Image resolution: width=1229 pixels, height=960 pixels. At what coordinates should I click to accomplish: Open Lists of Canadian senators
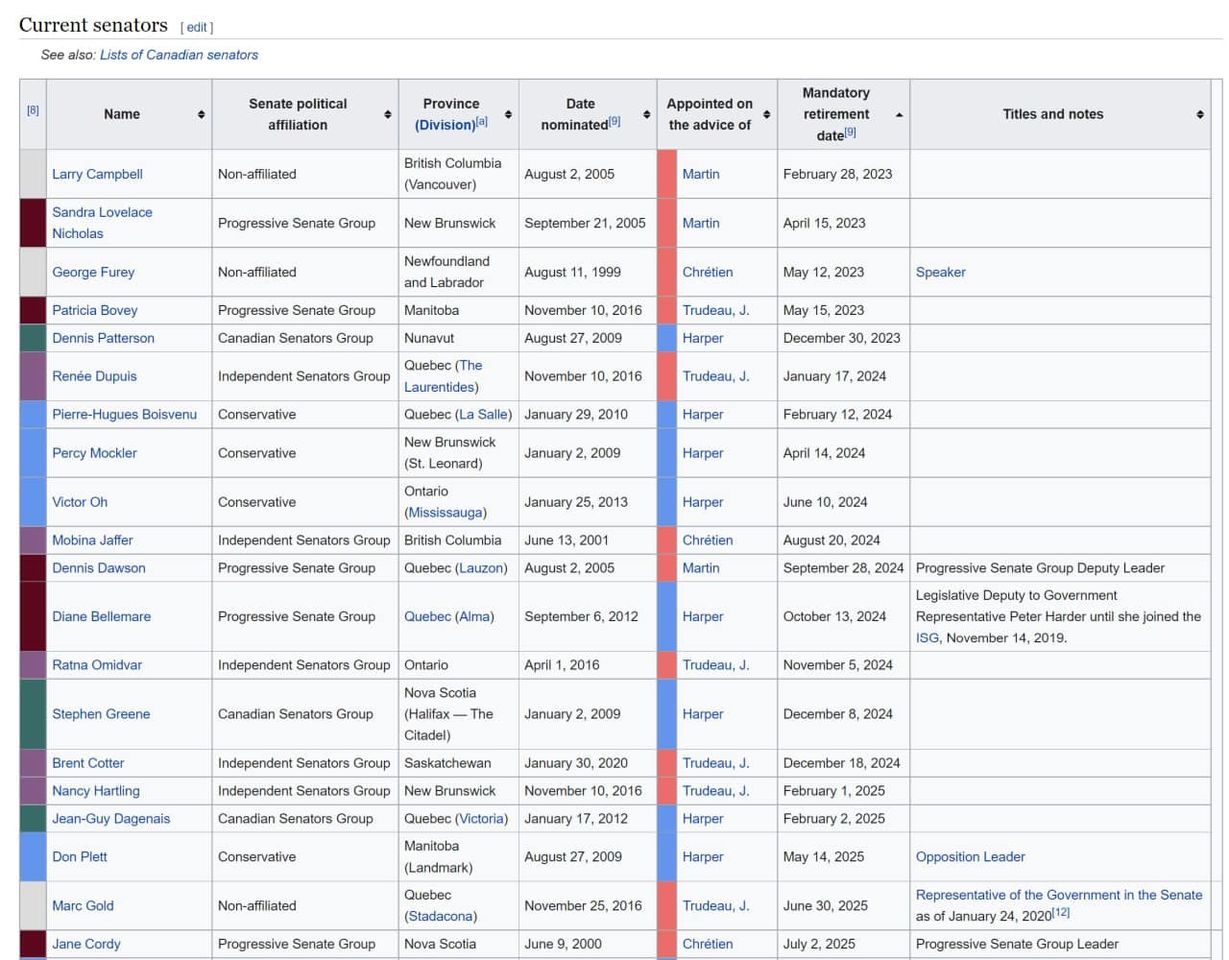(179, 56)
